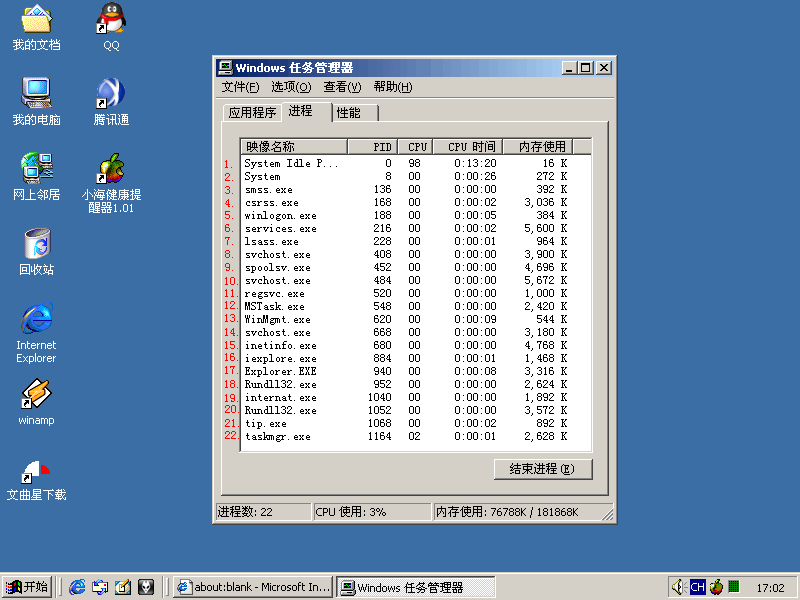
Task: Click the Task Manager title bar icon
Action: pos(224,67)
